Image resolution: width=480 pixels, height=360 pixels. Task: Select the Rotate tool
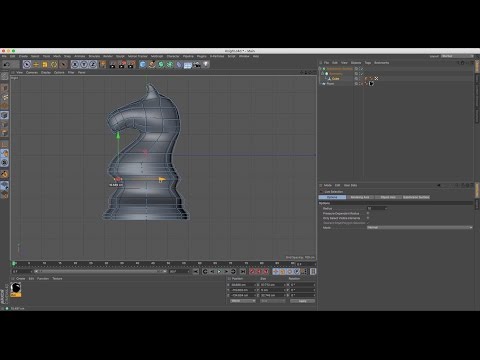click(54, 64)
